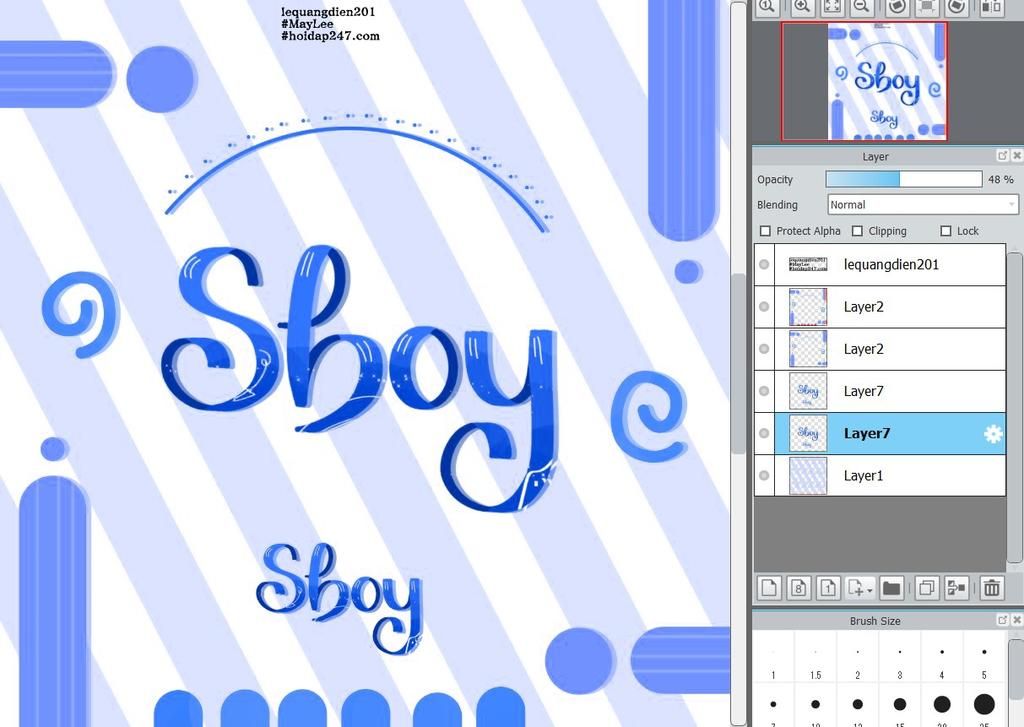This screenshot has width=1024, height=727.
Task: Add a new 1-bit layer
Action: [828, 588]
